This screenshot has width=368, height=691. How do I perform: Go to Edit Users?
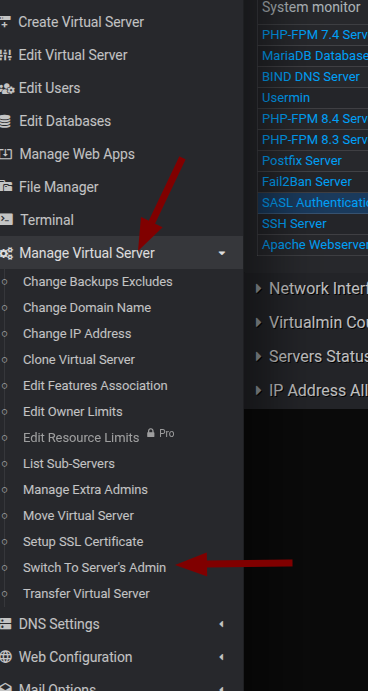[50, 88]
